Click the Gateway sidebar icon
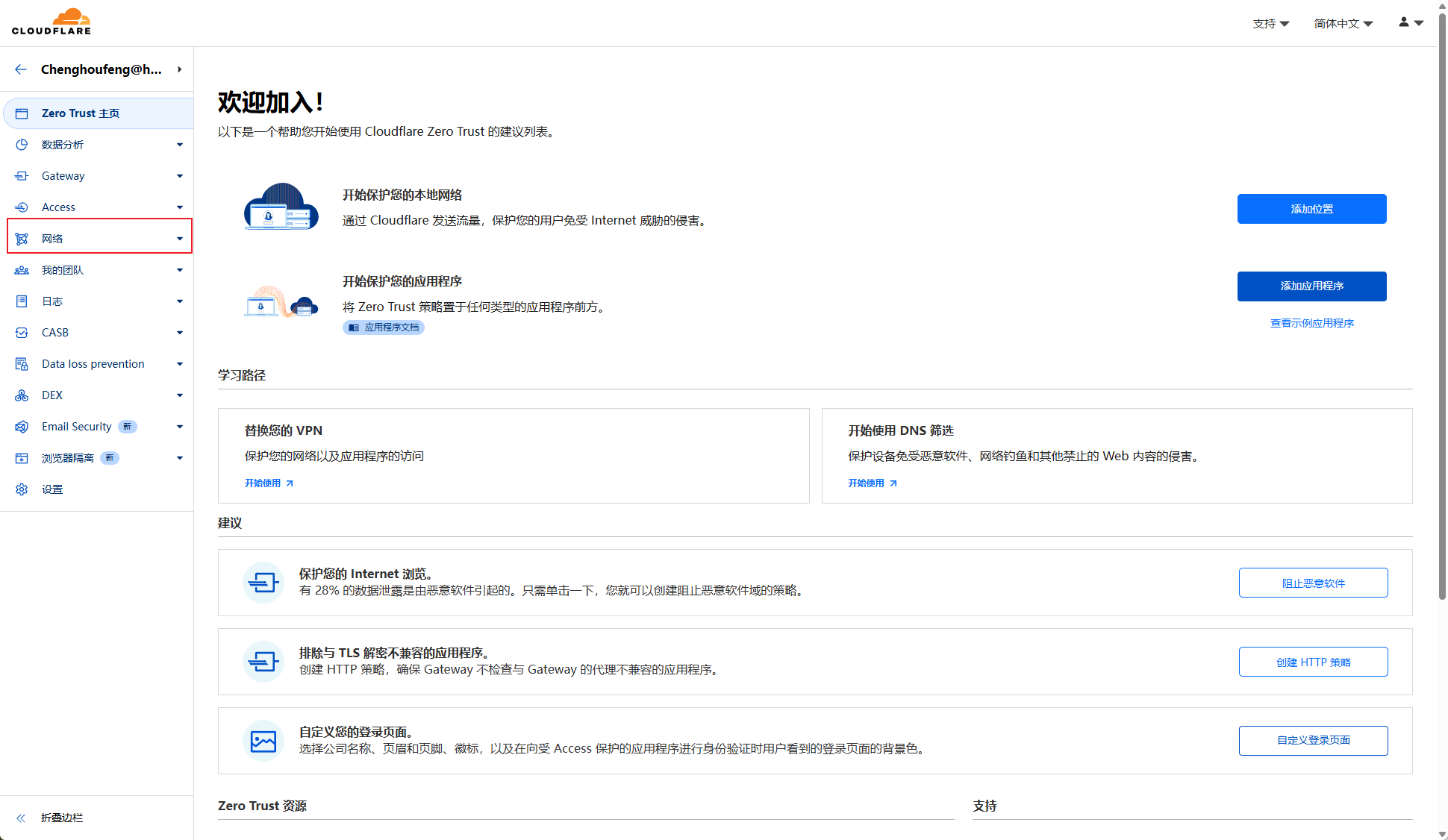Image resolution: width=1448 pixels, height=840 pixels. click(x=22, y=176)
